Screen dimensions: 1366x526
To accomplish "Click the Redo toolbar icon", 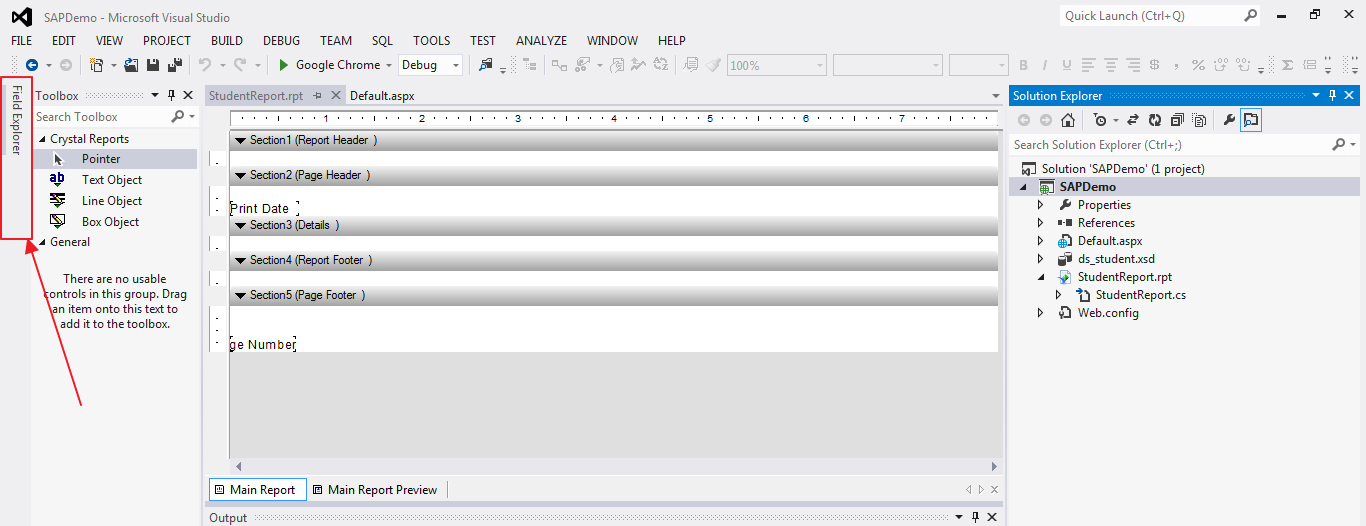I will click(x=240, y=65).
